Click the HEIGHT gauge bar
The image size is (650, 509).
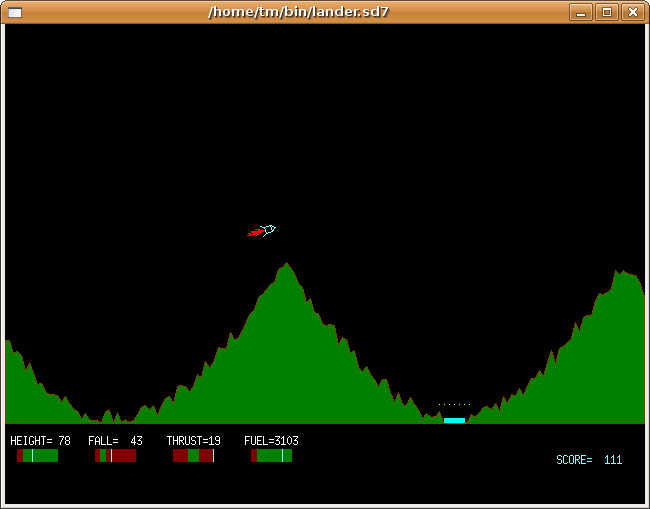tap(37, 456)
